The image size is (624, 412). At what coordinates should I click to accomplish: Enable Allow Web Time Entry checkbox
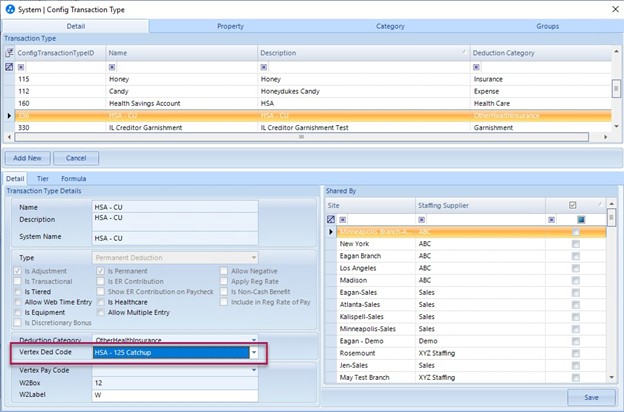pyautogui.click(x=18, y=302)
